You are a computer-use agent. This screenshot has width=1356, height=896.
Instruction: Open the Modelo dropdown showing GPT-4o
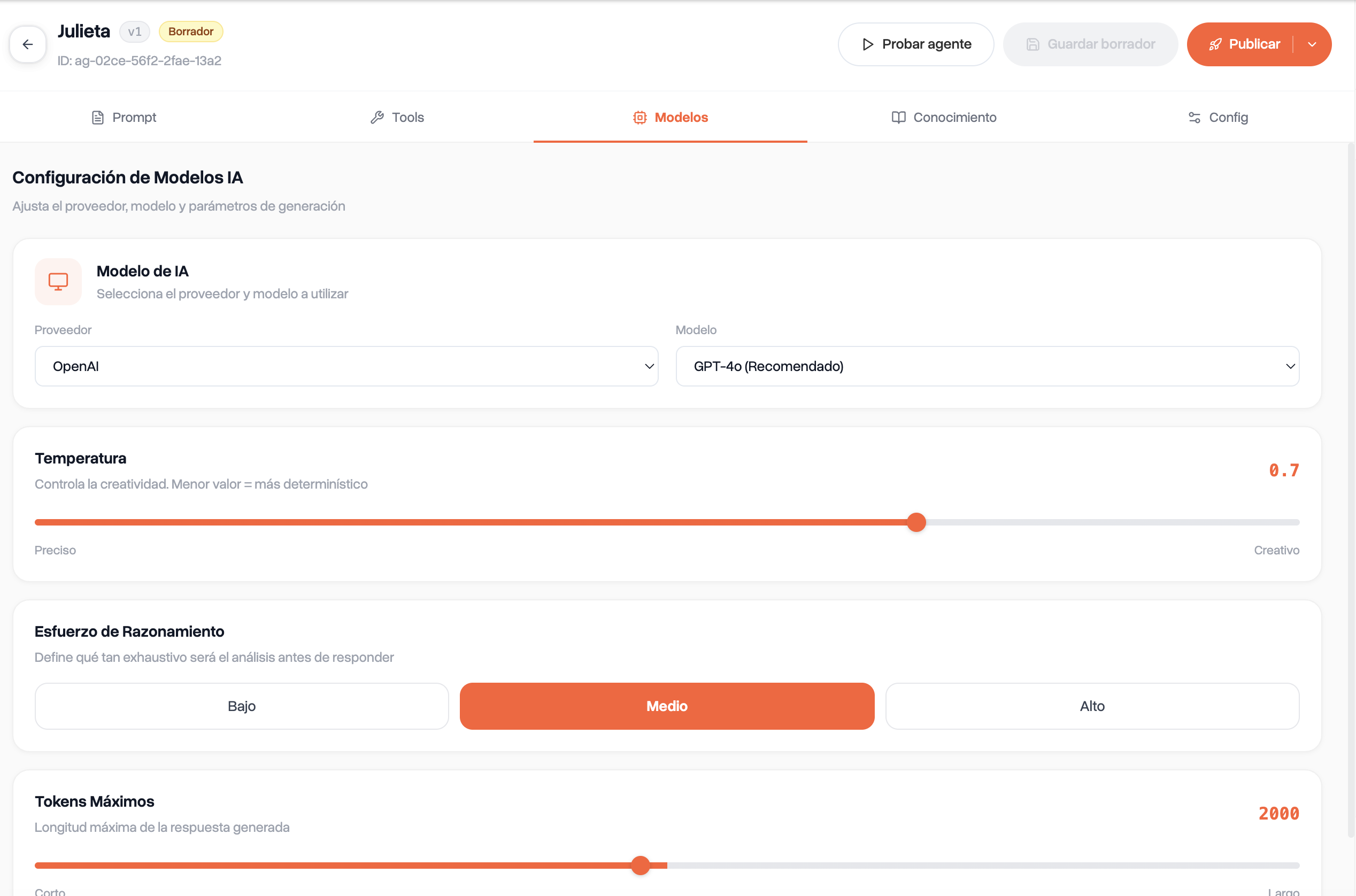click(988, 366)
